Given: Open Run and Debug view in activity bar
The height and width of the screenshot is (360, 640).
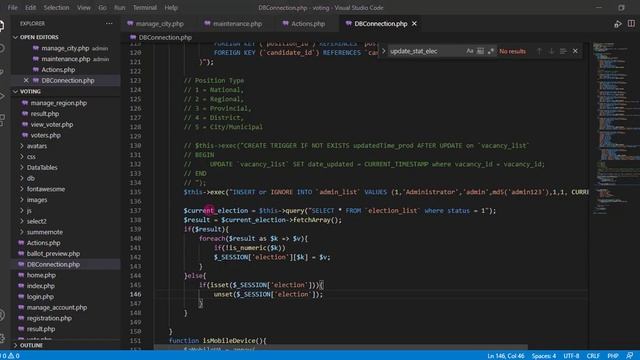Looking at the screenshot, I should click(x=2, y=96).
